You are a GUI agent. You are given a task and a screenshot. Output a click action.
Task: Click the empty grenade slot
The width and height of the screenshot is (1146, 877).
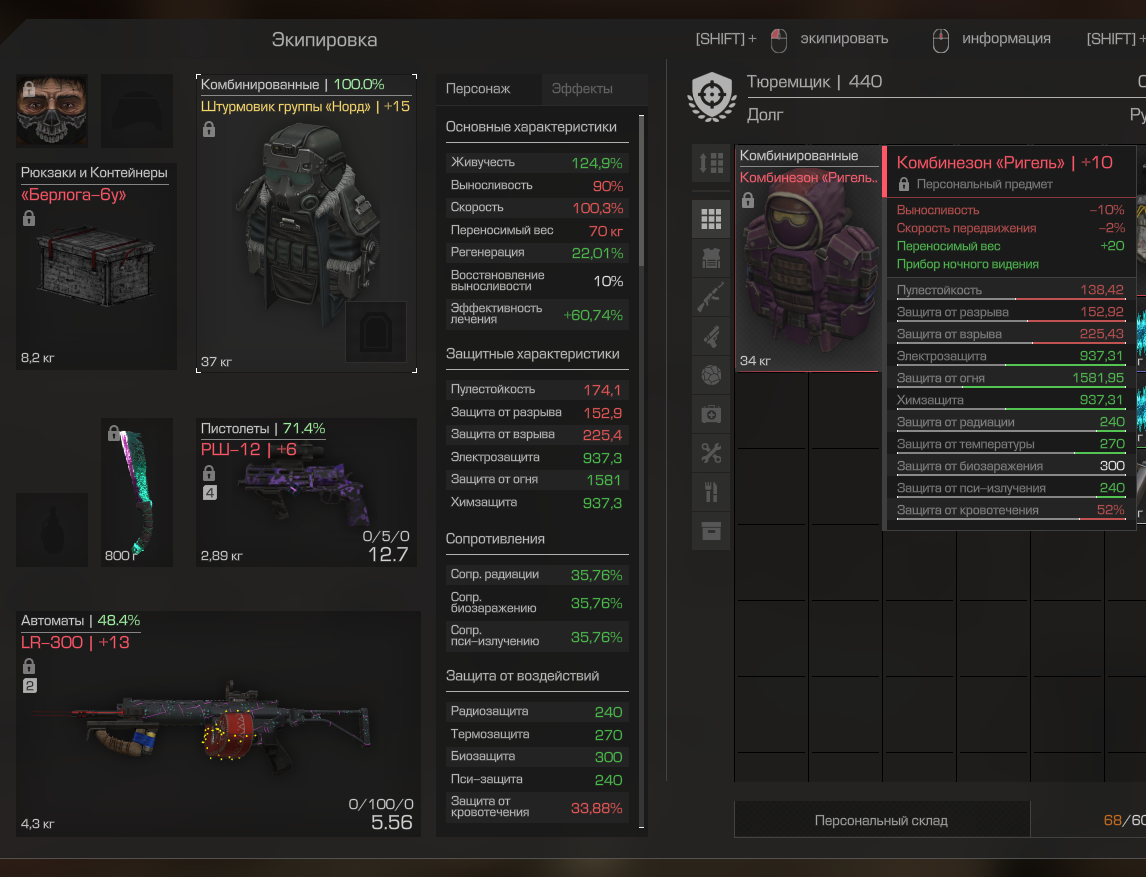point(52,530)
